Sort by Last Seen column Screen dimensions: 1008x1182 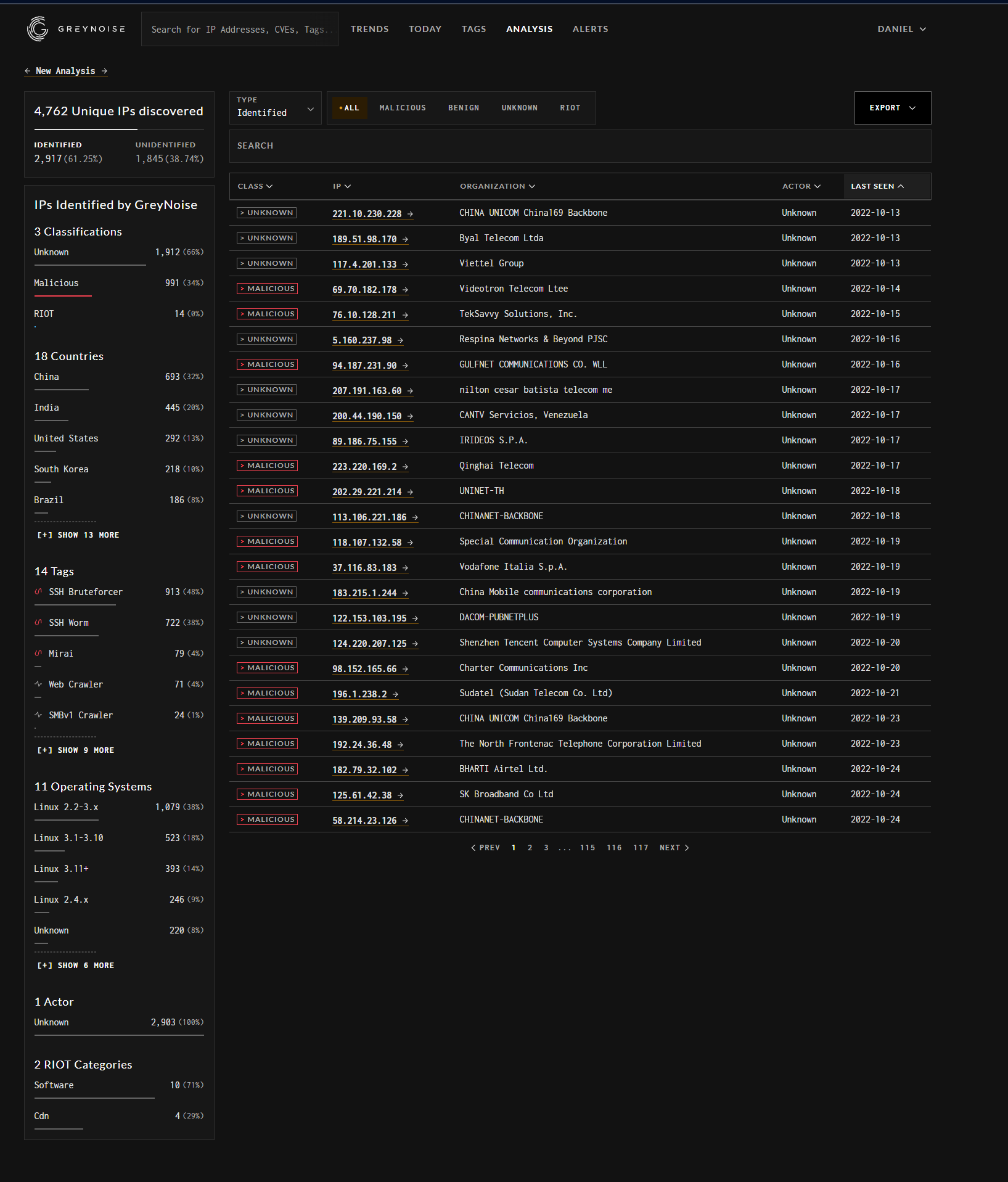pos(877,186)
